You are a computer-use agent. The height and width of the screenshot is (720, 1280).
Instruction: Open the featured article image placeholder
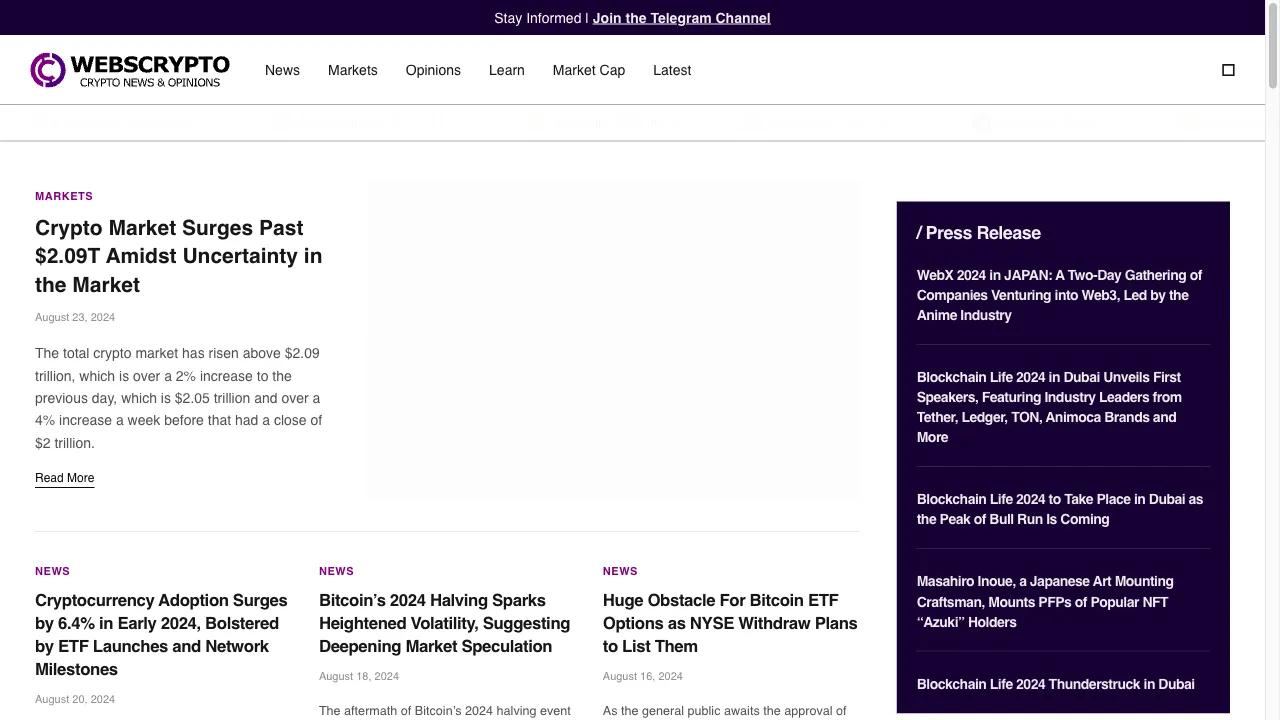[613, 340]
